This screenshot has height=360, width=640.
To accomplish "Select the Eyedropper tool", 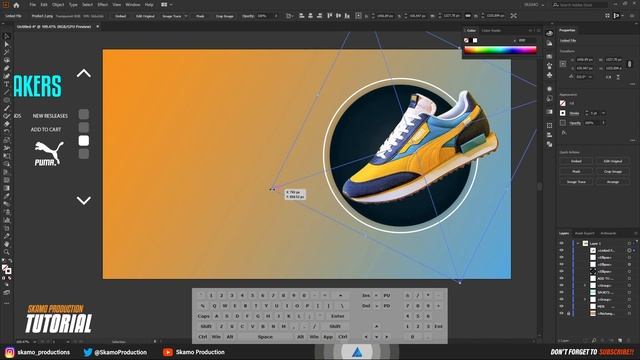I will pyautogui.click(x=7, y=196).
